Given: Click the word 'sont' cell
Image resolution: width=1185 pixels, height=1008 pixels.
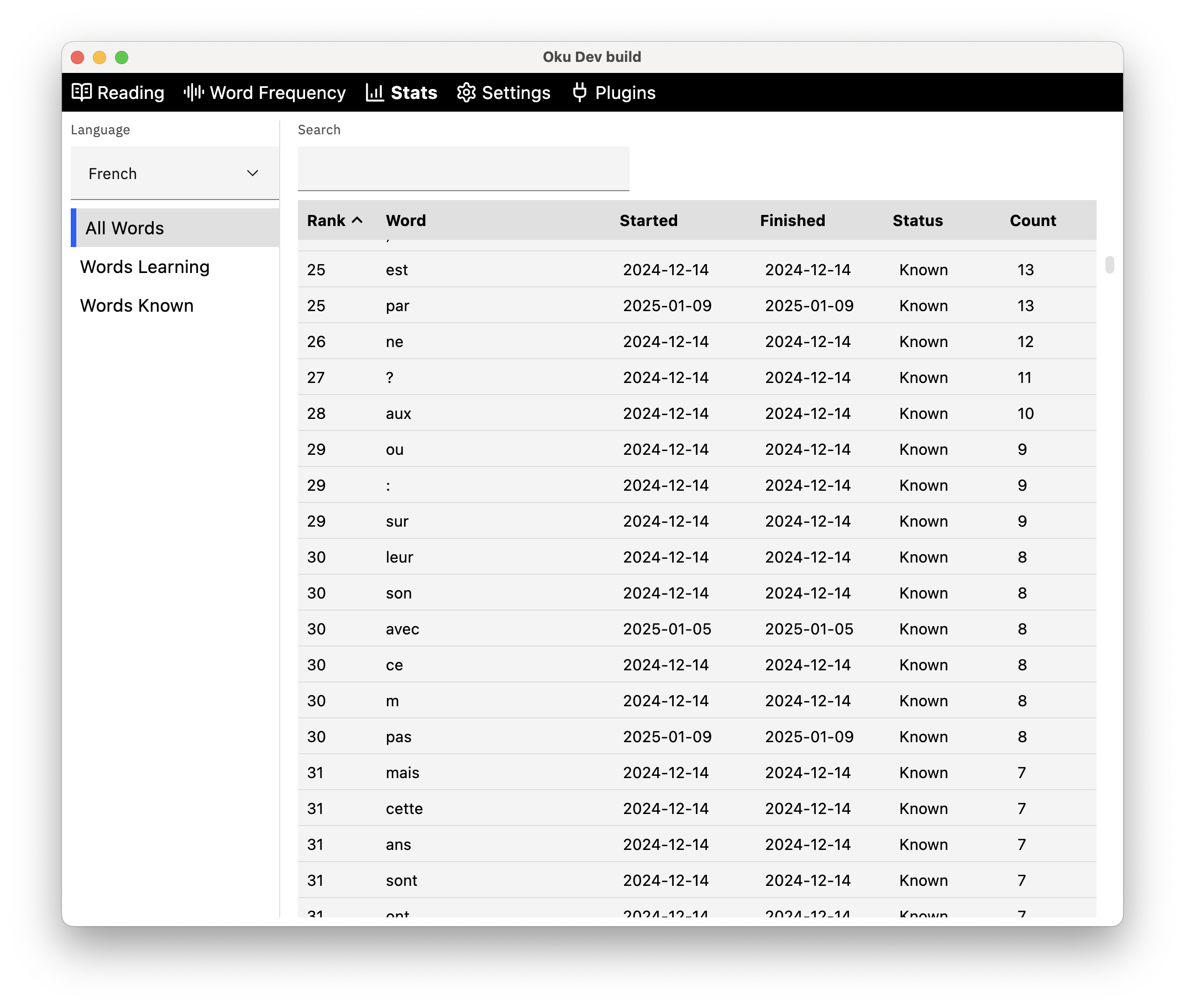Looking at the screenshot, I should (401, 880).
